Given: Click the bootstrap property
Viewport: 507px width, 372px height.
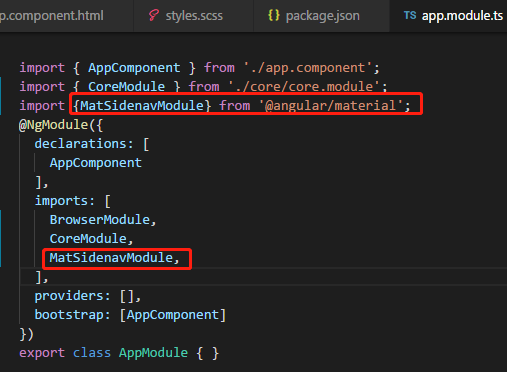Looking at the screenshot, I should (69, 315).
